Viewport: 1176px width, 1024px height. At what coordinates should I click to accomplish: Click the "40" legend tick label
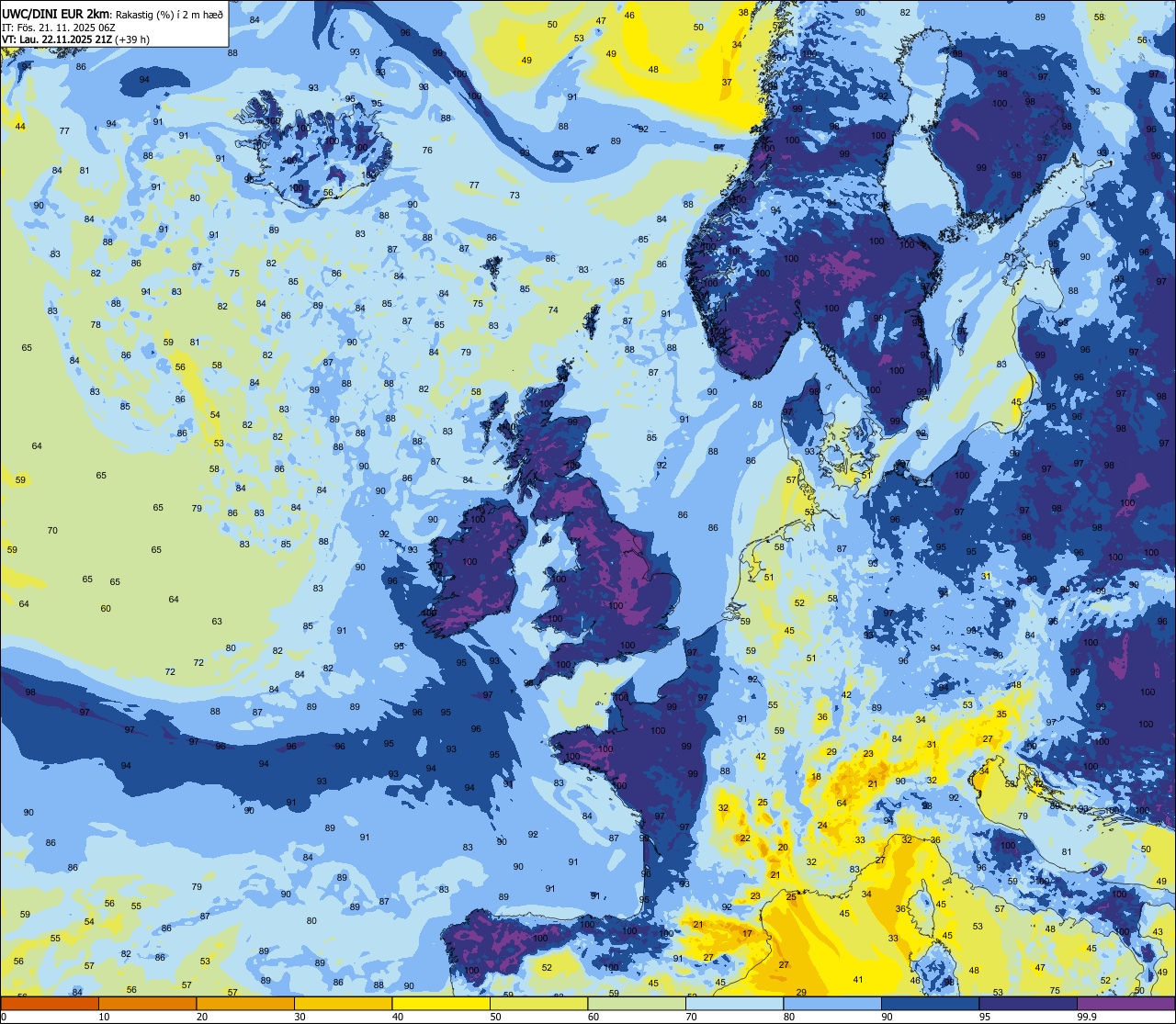coord(398,1017)
